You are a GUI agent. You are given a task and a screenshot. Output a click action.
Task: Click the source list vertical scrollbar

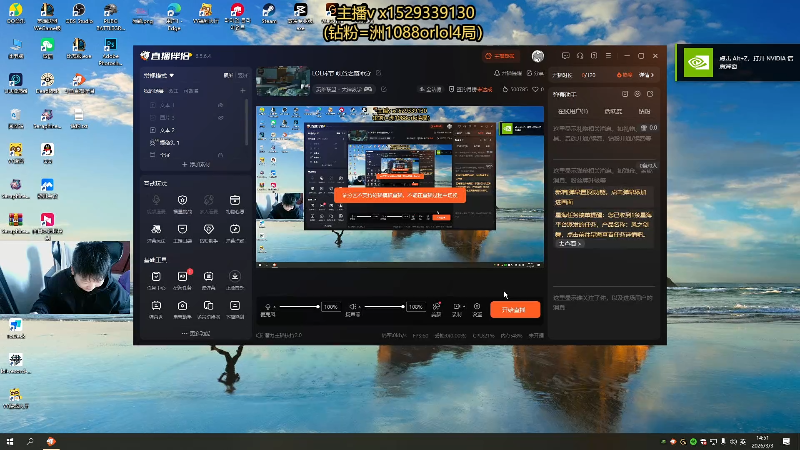pos(247,122)
